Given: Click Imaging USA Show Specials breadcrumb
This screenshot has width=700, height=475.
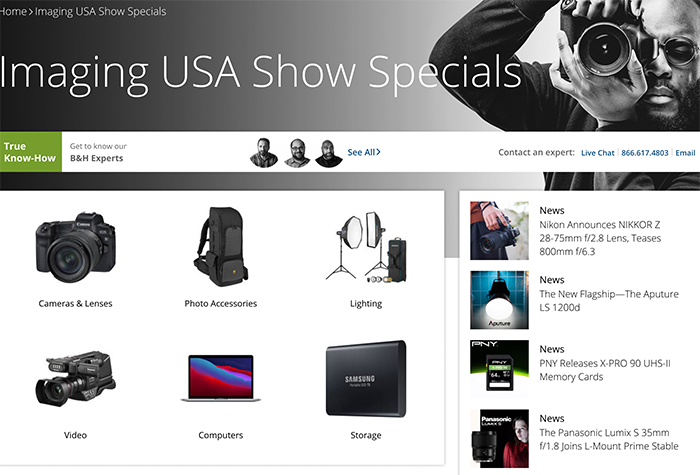Looking at the screenshot, I should [x=100, y=12].
